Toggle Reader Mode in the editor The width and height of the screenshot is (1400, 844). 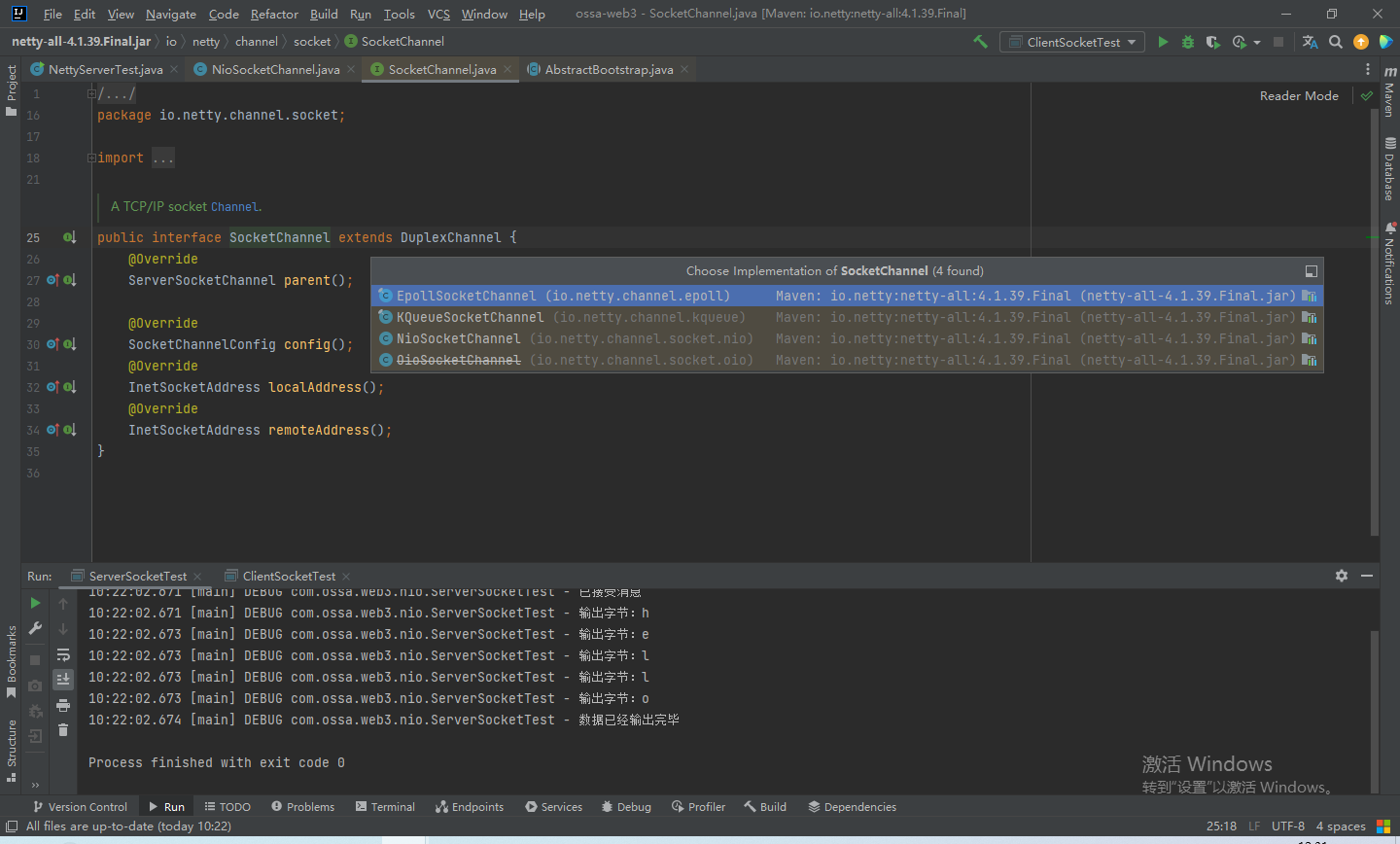[x=1299, y=95]
